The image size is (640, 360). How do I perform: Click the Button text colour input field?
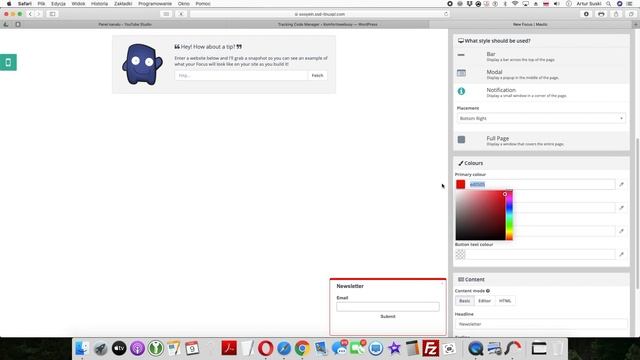tap(541, 254)
